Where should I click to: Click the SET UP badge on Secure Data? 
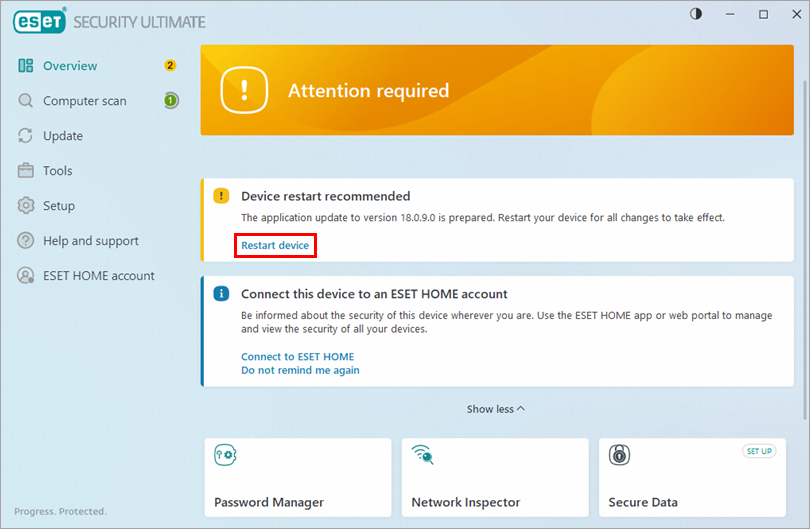pos(759,451)
